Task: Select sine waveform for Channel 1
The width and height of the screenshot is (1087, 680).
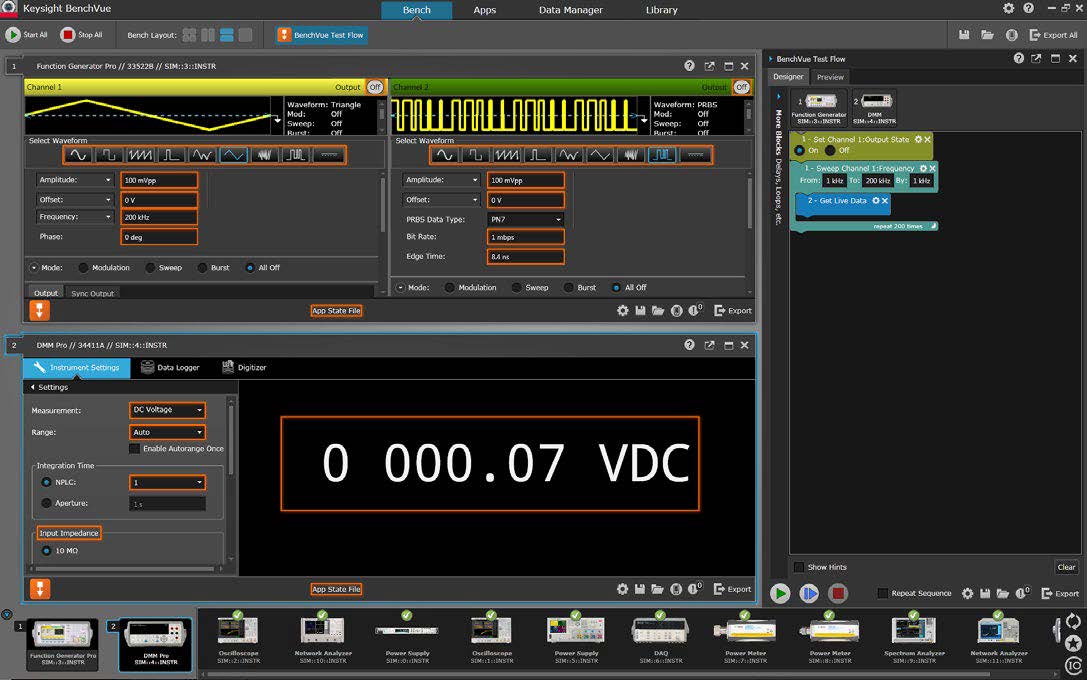Action: tap(79, 155)
